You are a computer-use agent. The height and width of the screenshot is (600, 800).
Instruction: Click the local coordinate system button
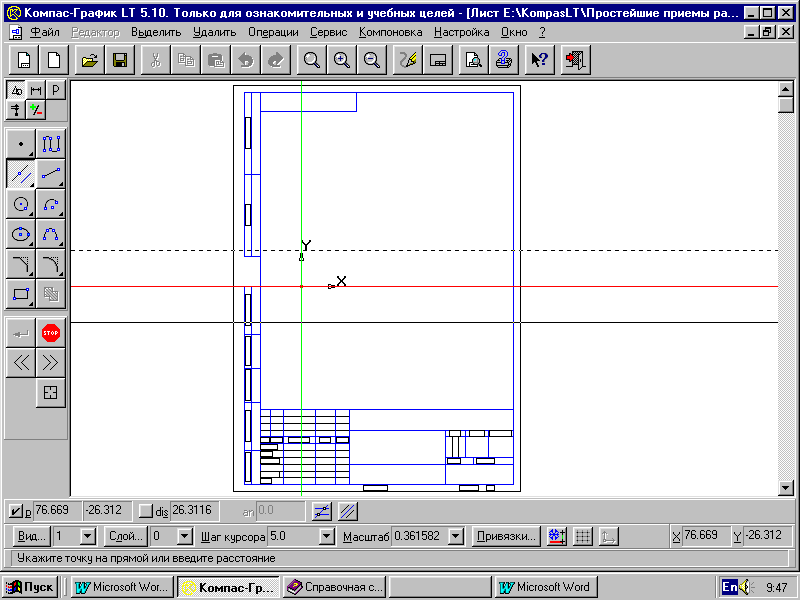(608, 536)
